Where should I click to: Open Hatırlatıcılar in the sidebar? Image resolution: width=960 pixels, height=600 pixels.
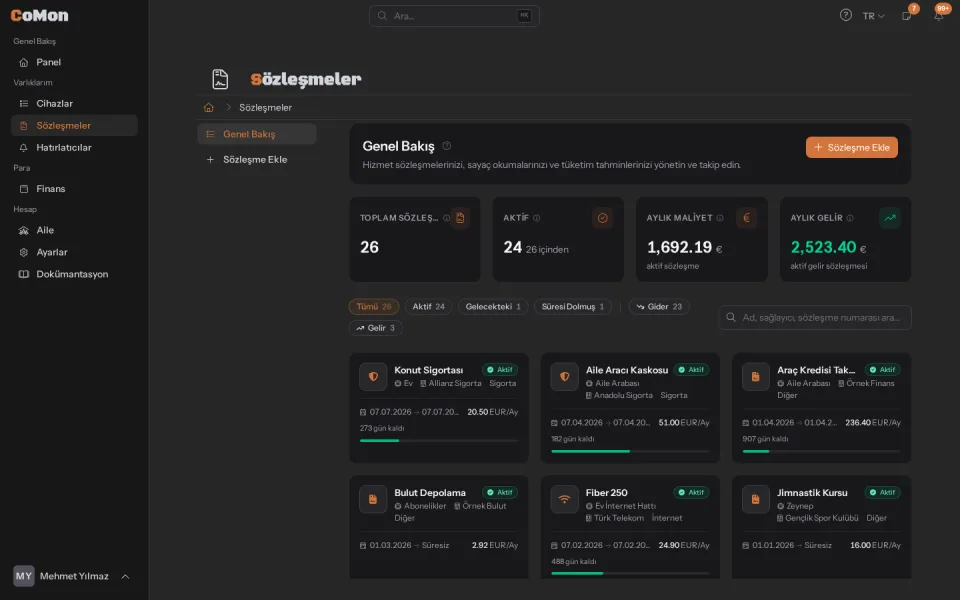[74, 148]
